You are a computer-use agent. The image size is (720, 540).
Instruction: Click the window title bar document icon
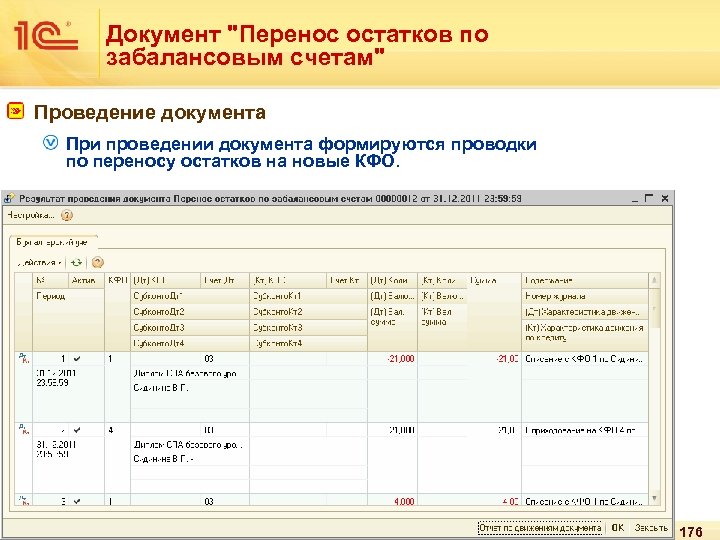pos(9,198)
